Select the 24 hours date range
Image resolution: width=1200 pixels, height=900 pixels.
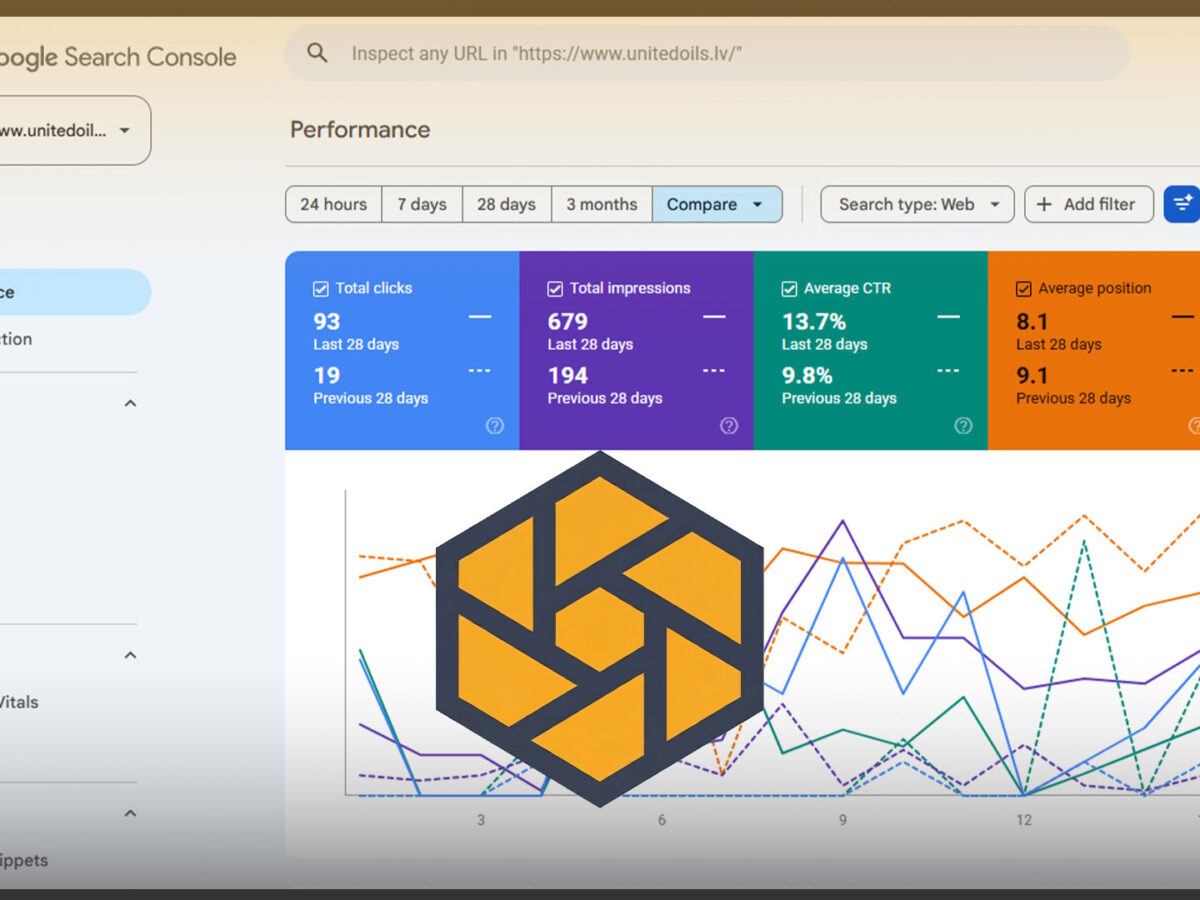(333, 204)
